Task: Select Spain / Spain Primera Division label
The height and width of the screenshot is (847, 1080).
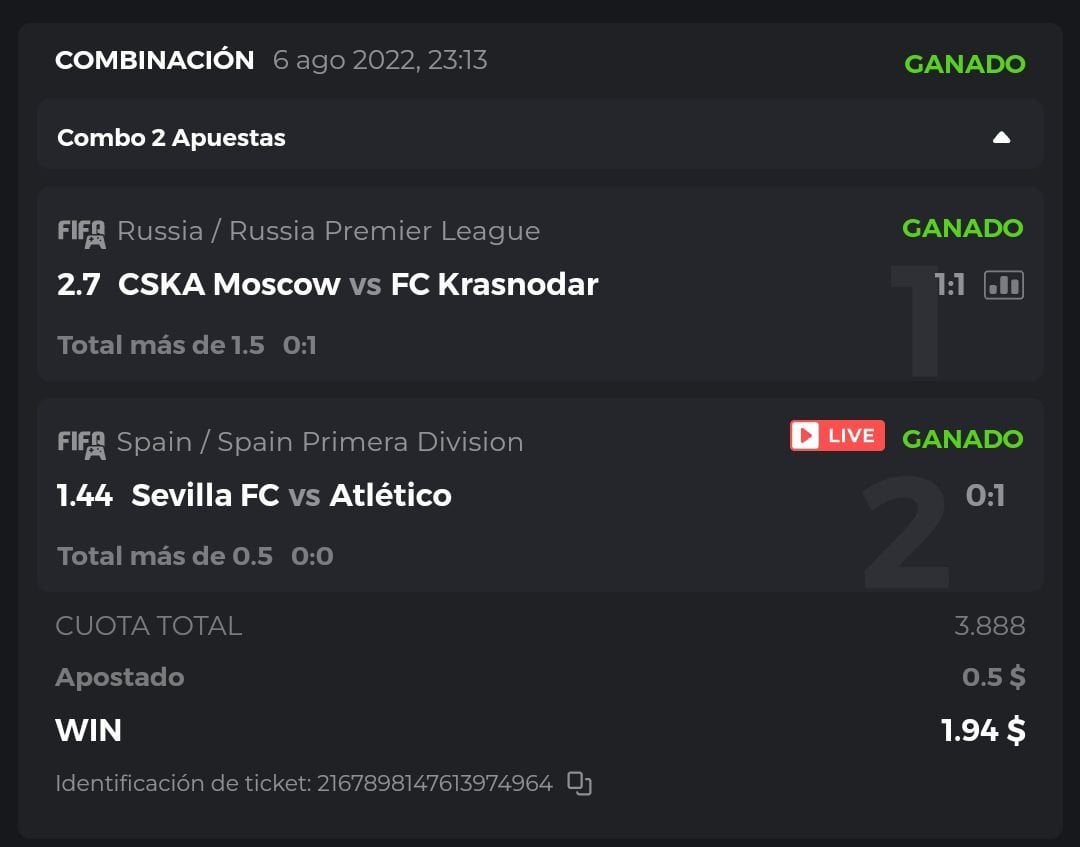Action: point(320,442)
